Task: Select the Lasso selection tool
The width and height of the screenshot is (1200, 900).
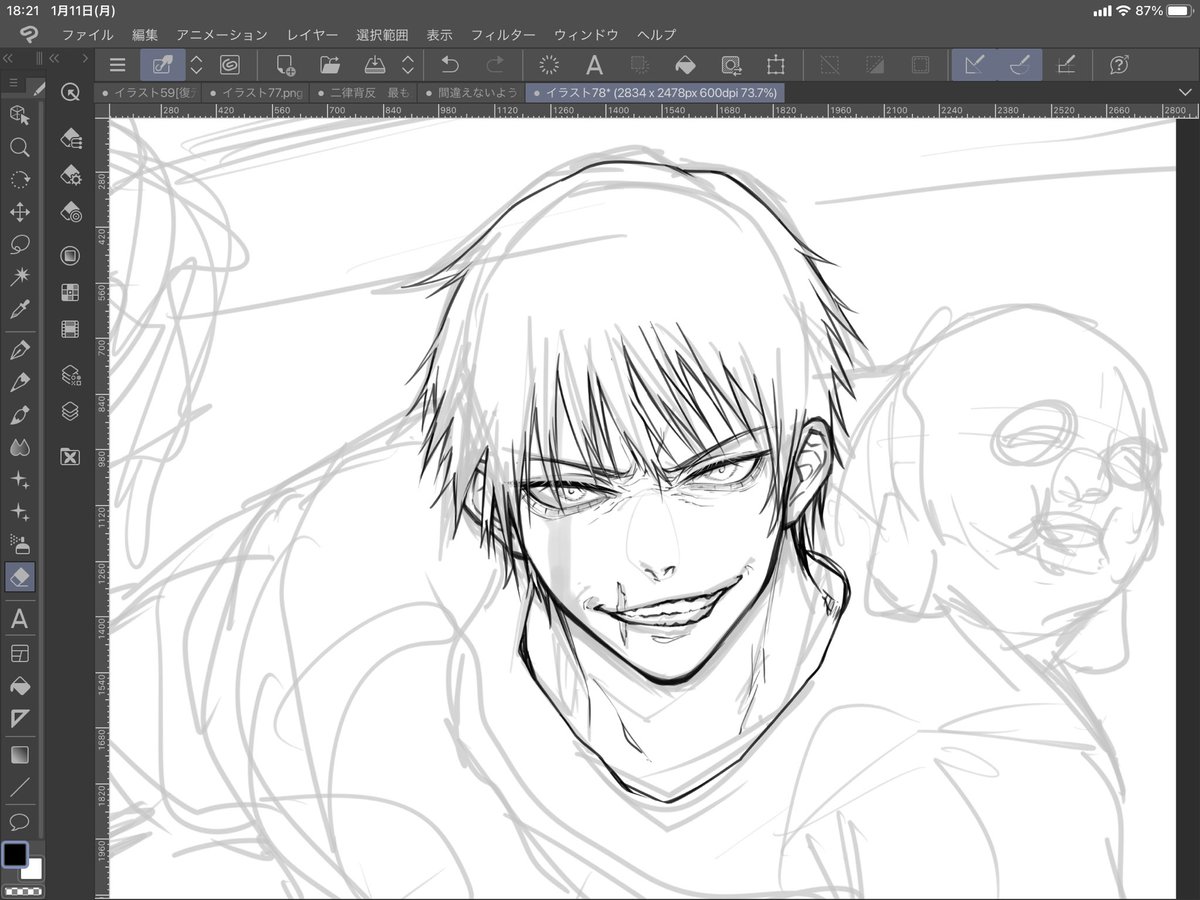Action: [x=19, y=244]
